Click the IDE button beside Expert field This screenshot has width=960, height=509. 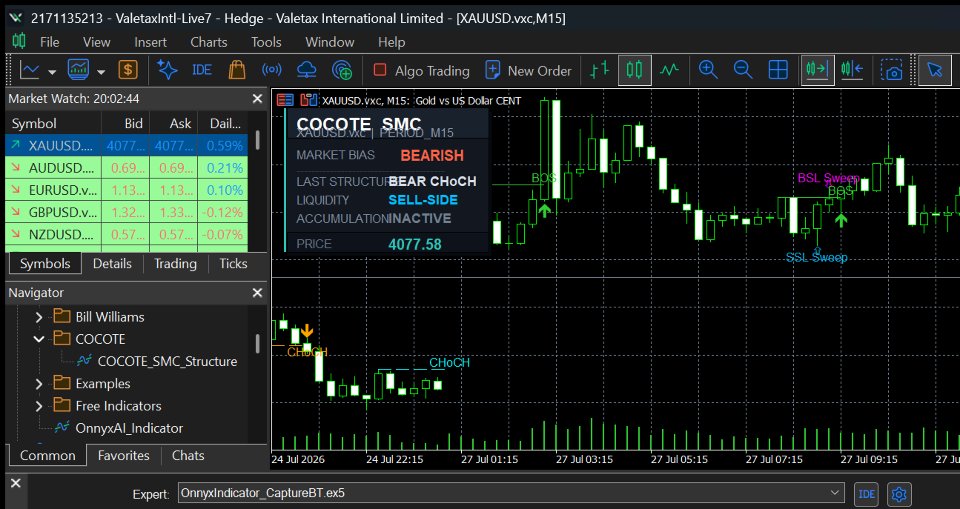click(x=866, y=494)
